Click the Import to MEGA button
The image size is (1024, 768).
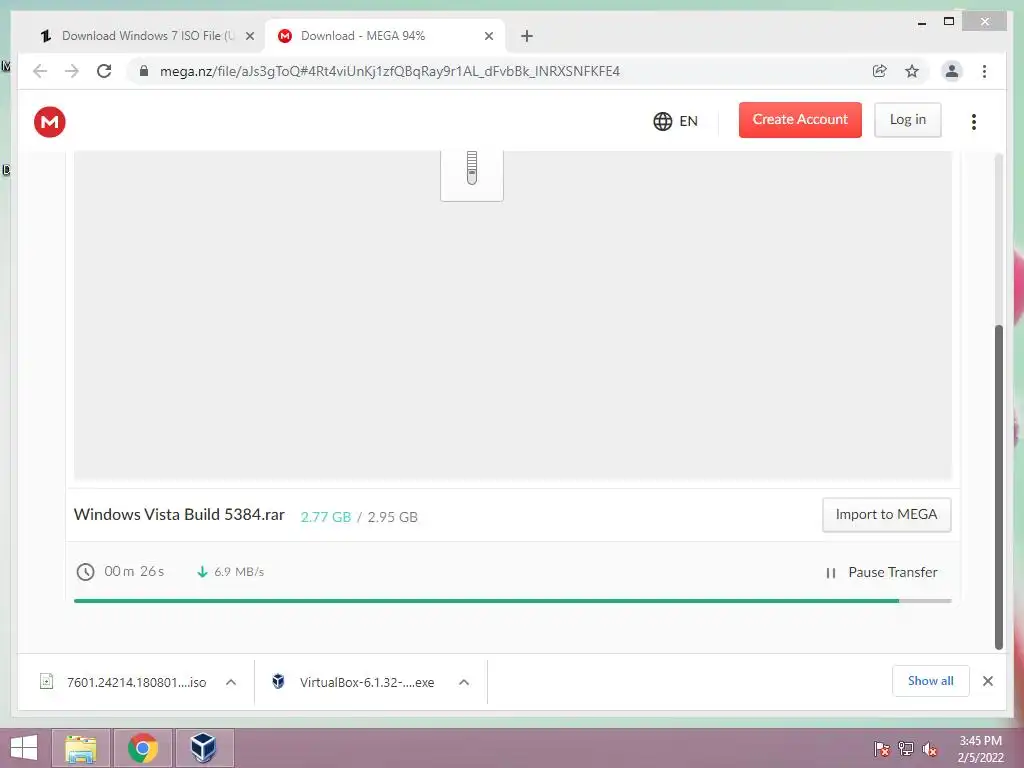coord(886,515)
